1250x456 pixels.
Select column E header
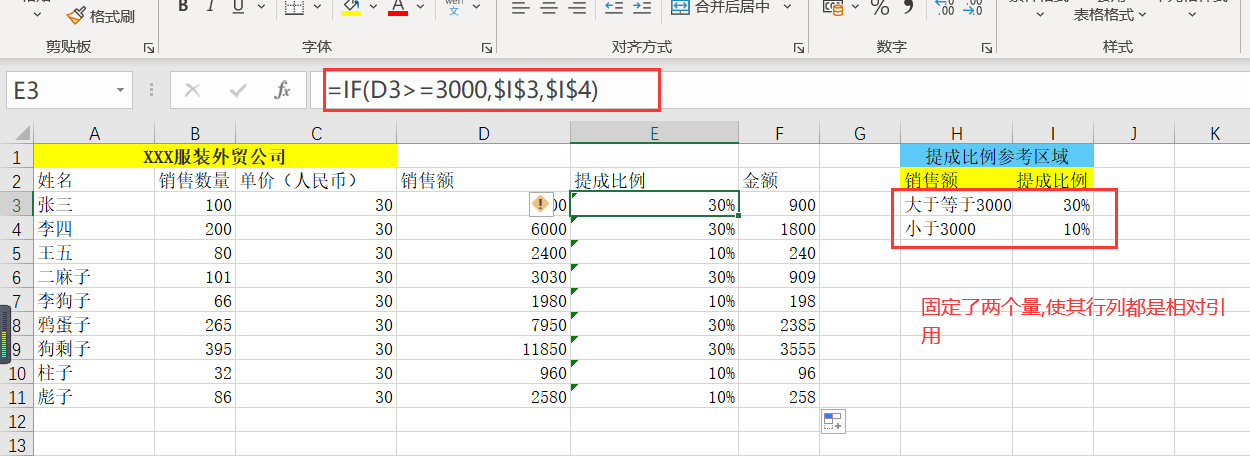pyautogui.click(x=654, y=133)
